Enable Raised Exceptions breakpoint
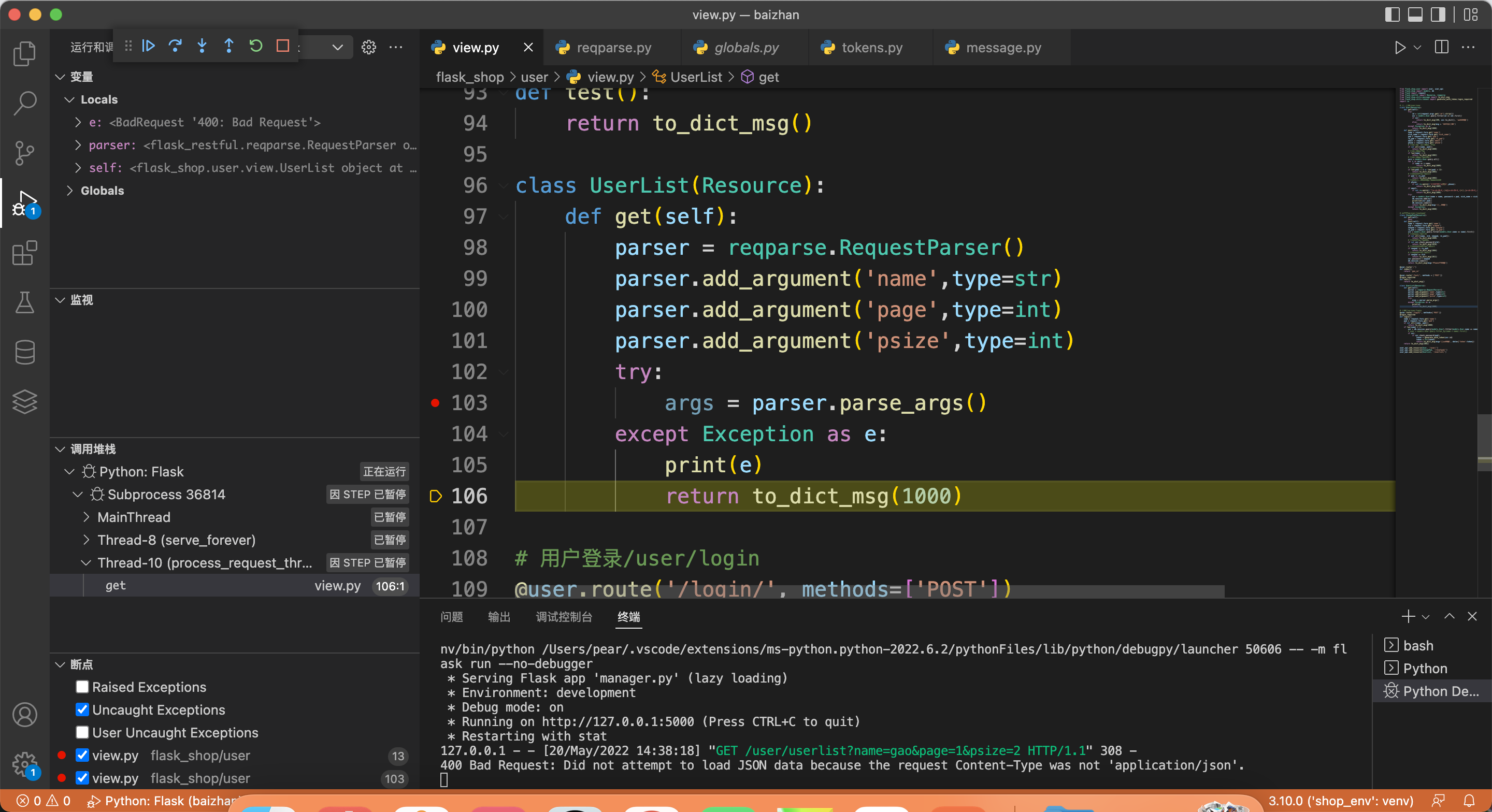 pos(82,687)
